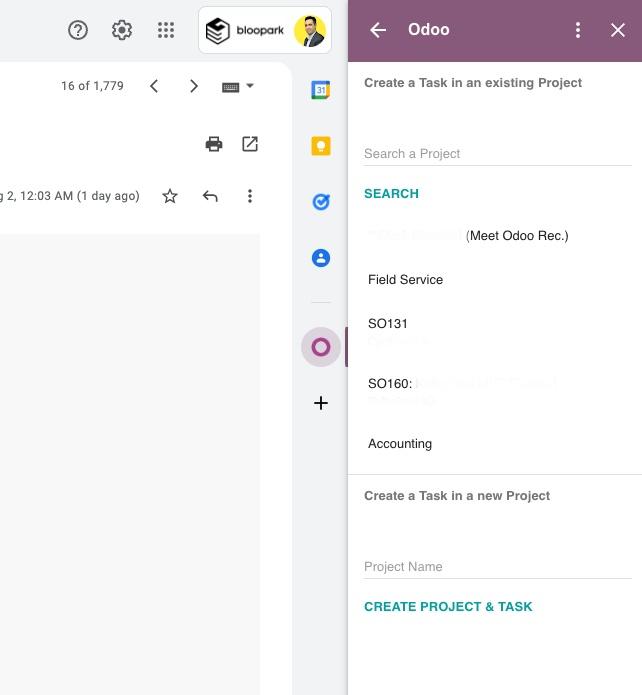This screenshot has height=695, width=642.
Task: Get more add-ons plus icon
Action: point(321,403)
